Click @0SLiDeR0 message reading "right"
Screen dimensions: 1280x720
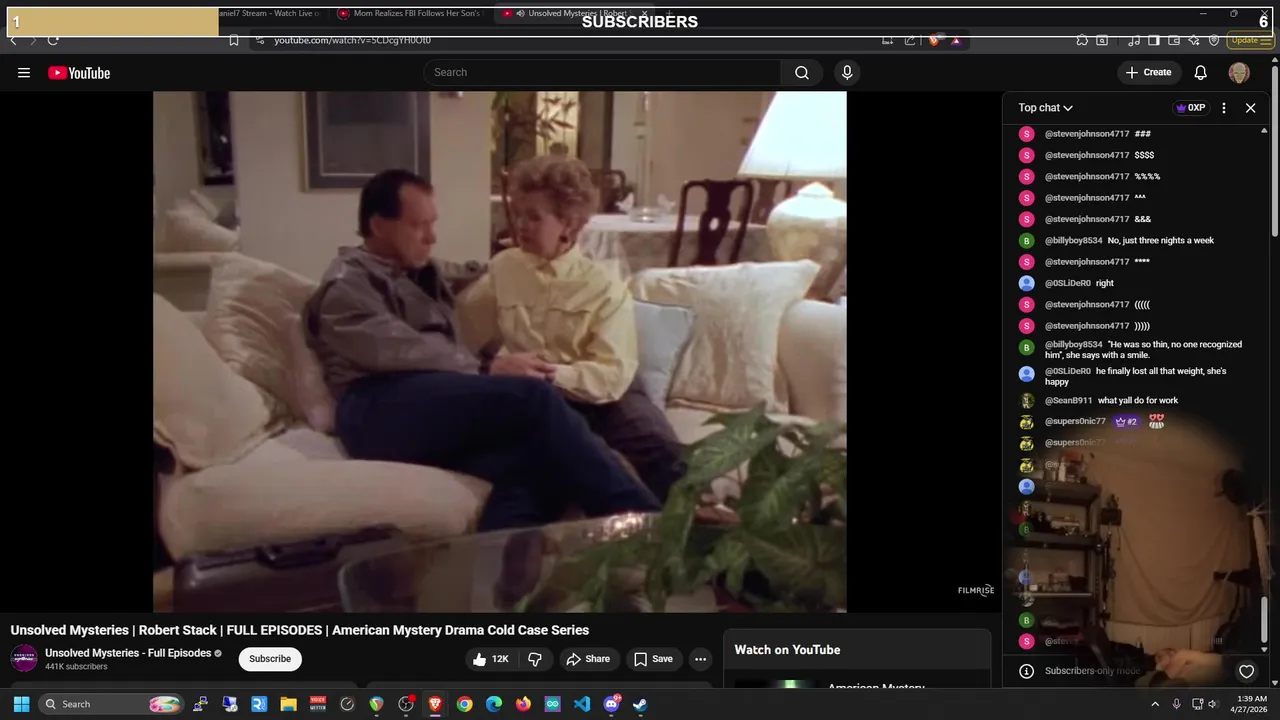[1105, 283]
